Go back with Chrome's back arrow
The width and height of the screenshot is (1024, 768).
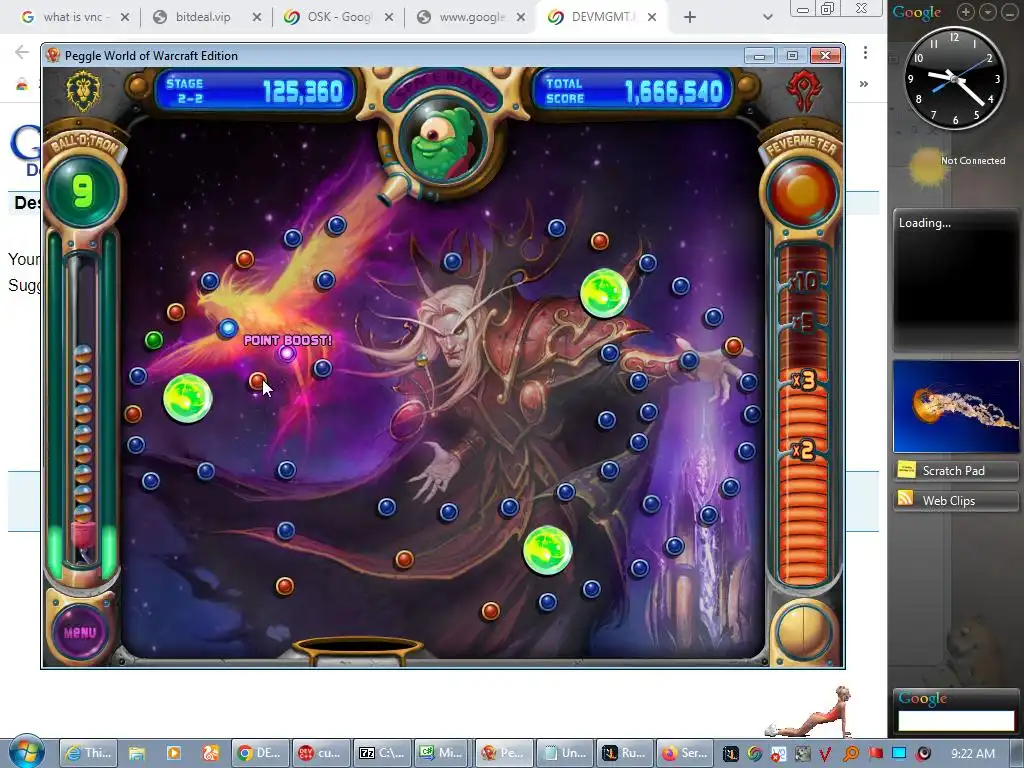coord(22,52)
